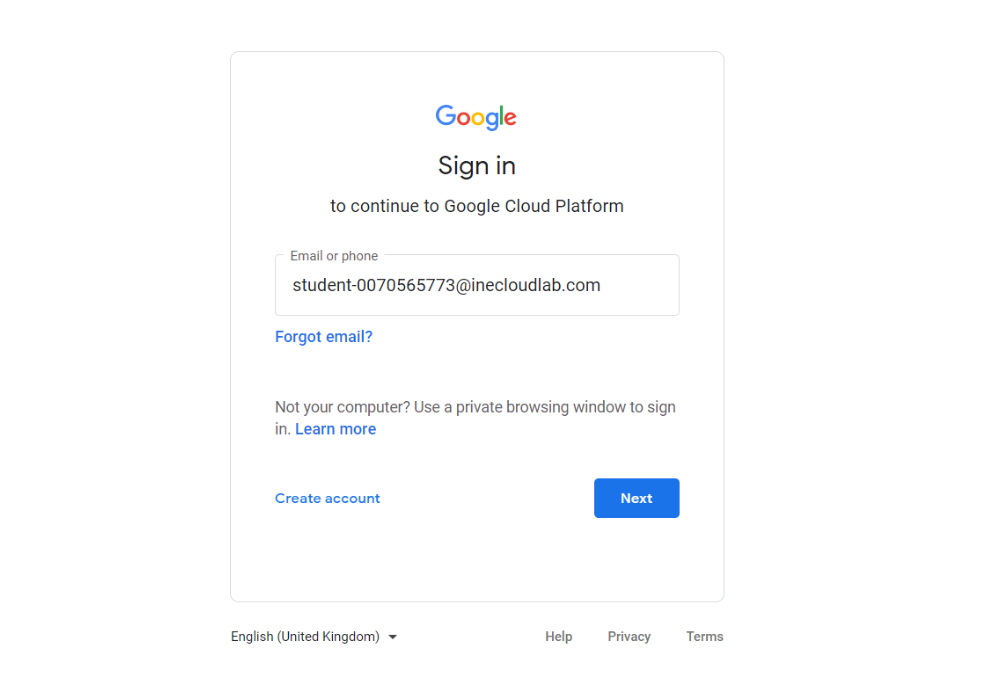Select the Email or phone input field
This screenshot has width=981, height=682.
click(x=476, y=285)
